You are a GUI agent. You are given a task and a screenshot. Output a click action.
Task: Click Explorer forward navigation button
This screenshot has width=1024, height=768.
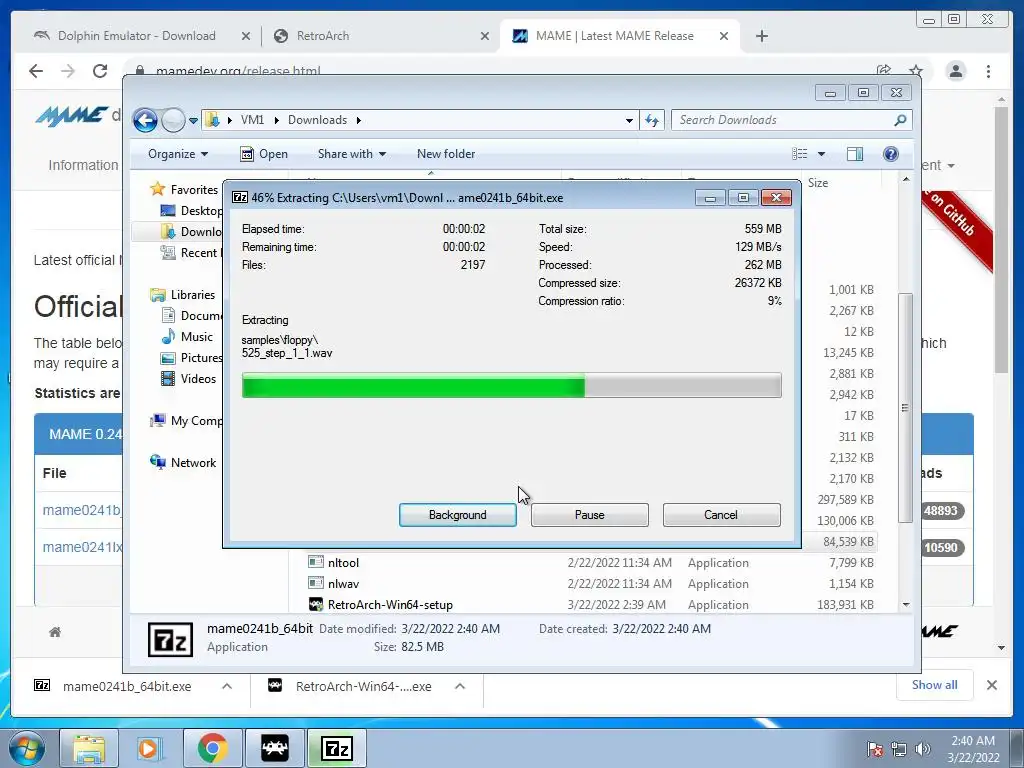click(173, 120)
